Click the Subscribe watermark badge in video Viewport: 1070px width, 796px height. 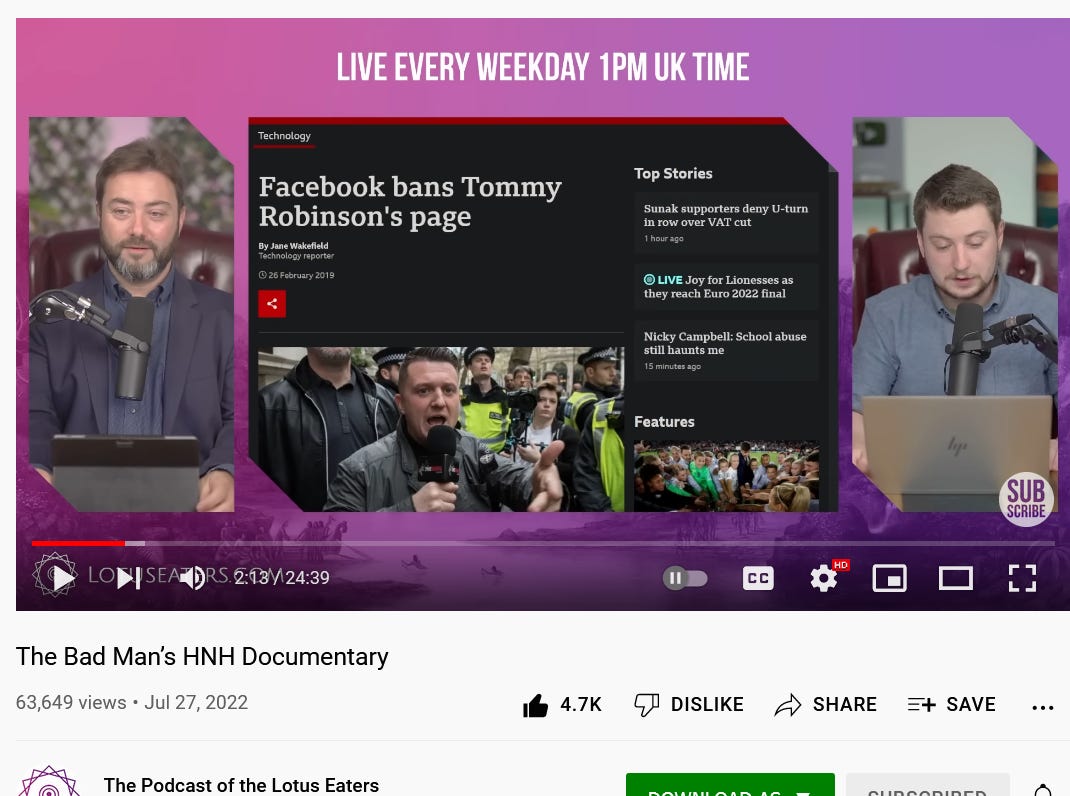1026,499
